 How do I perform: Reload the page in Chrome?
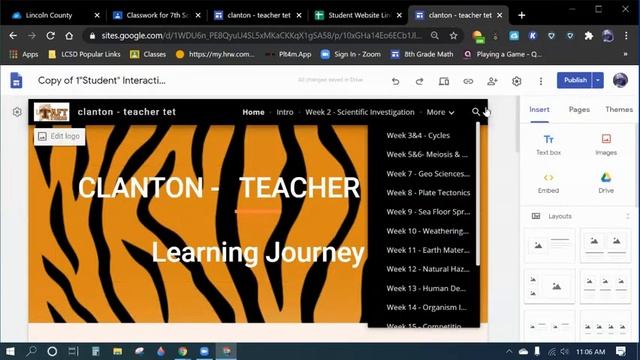tap(51, 36)
